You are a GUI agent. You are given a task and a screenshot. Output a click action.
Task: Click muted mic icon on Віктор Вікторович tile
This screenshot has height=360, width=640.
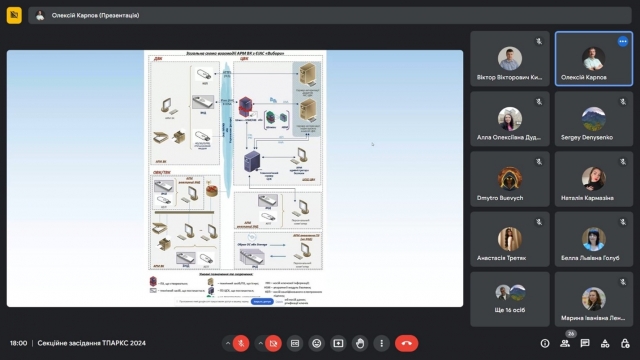539,41
